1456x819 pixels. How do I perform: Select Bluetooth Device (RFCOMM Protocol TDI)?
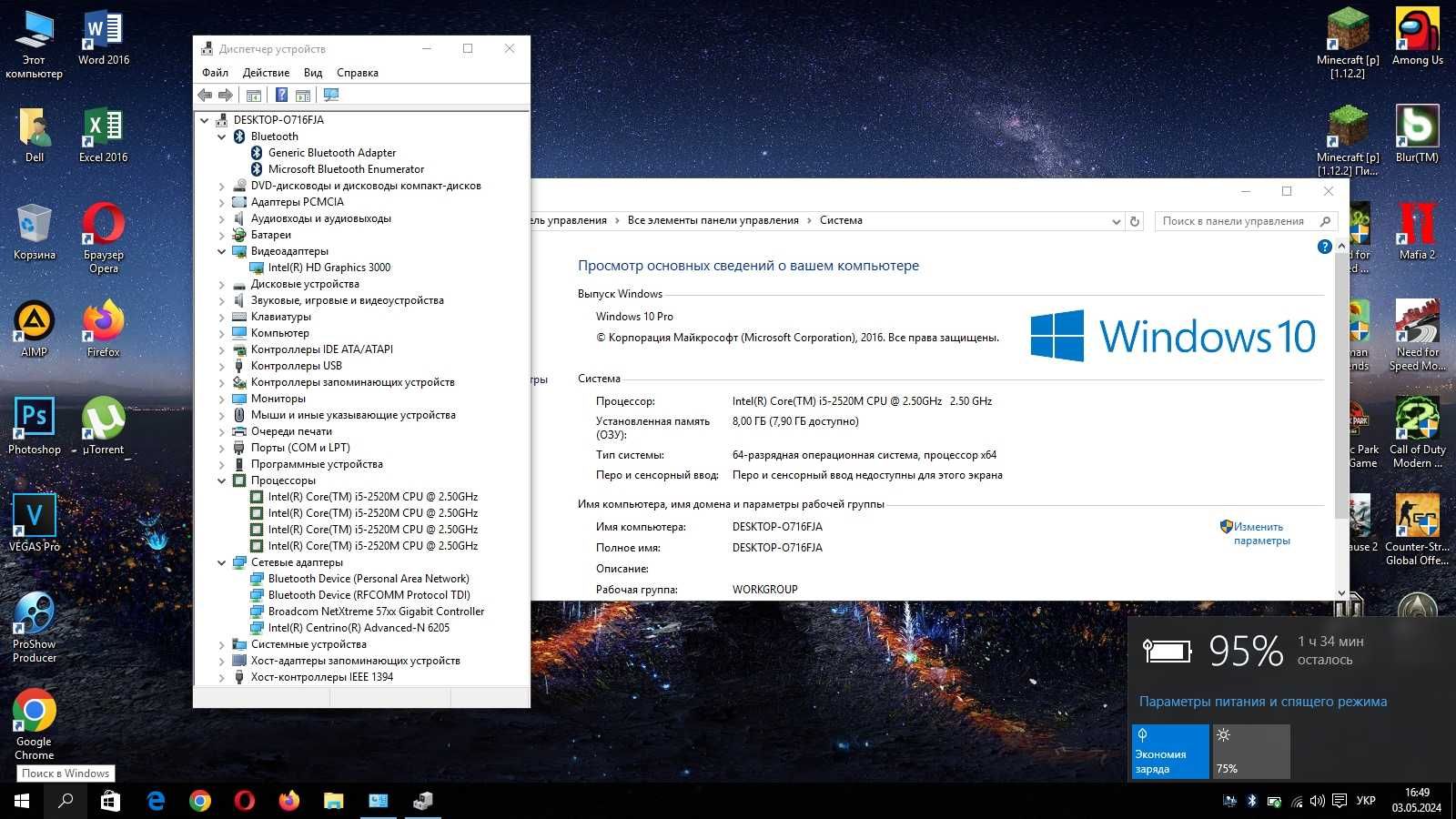369,595
